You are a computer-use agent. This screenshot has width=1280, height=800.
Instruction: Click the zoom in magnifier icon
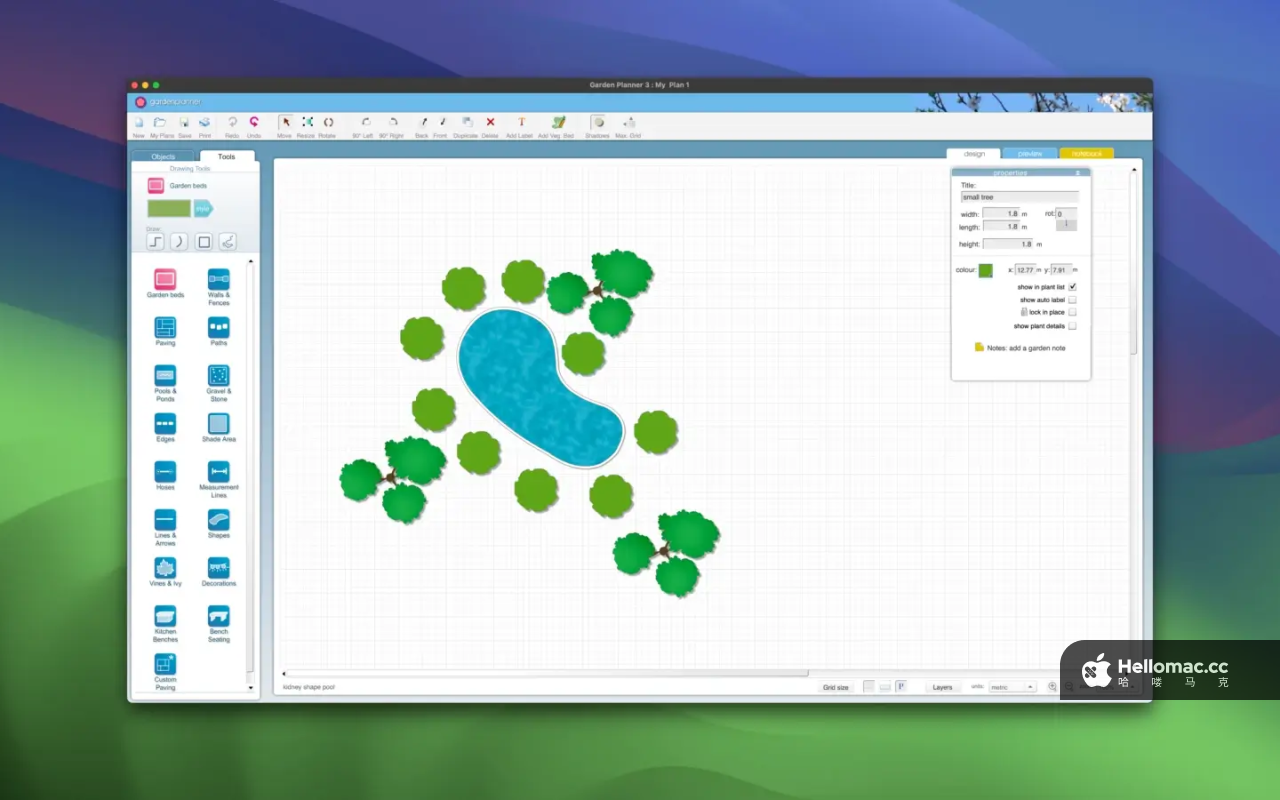(x=1052, y=688)
